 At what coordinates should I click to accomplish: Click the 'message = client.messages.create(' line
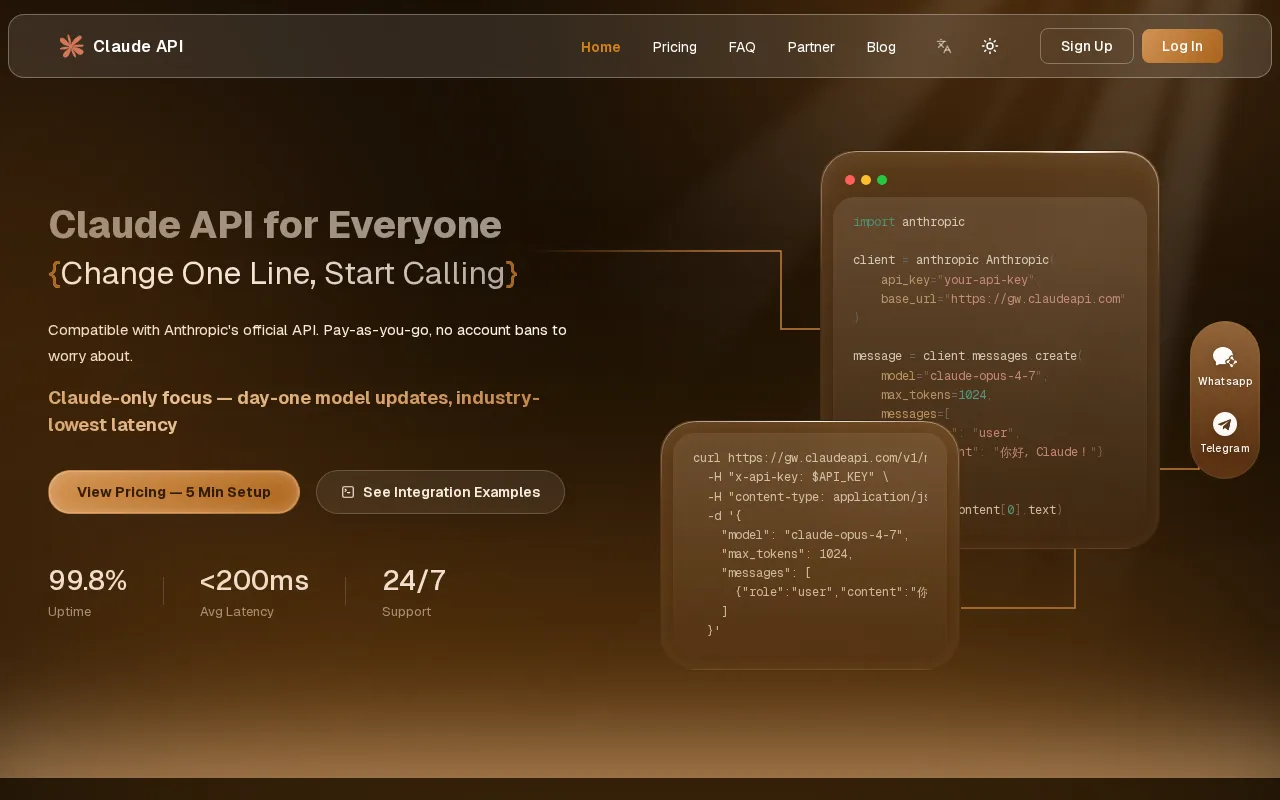point(968,356)
